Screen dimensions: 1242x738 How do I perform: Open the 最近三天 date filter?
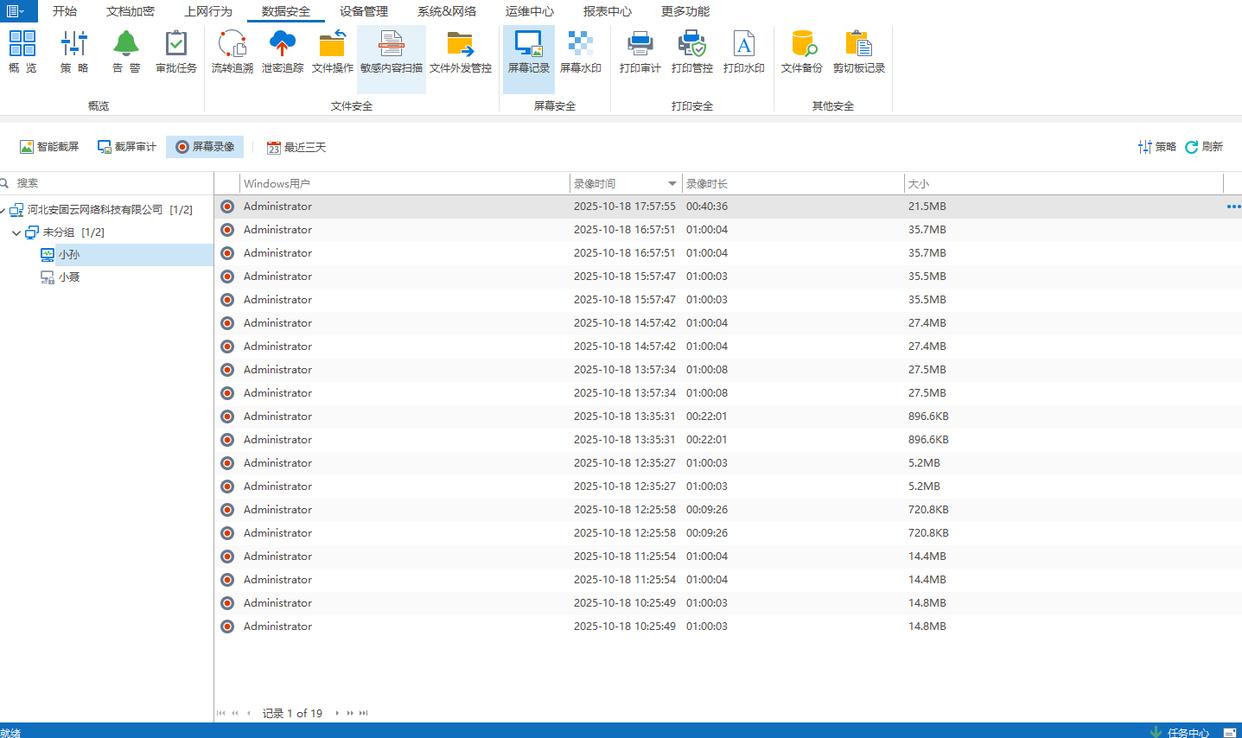click(296, 147)
